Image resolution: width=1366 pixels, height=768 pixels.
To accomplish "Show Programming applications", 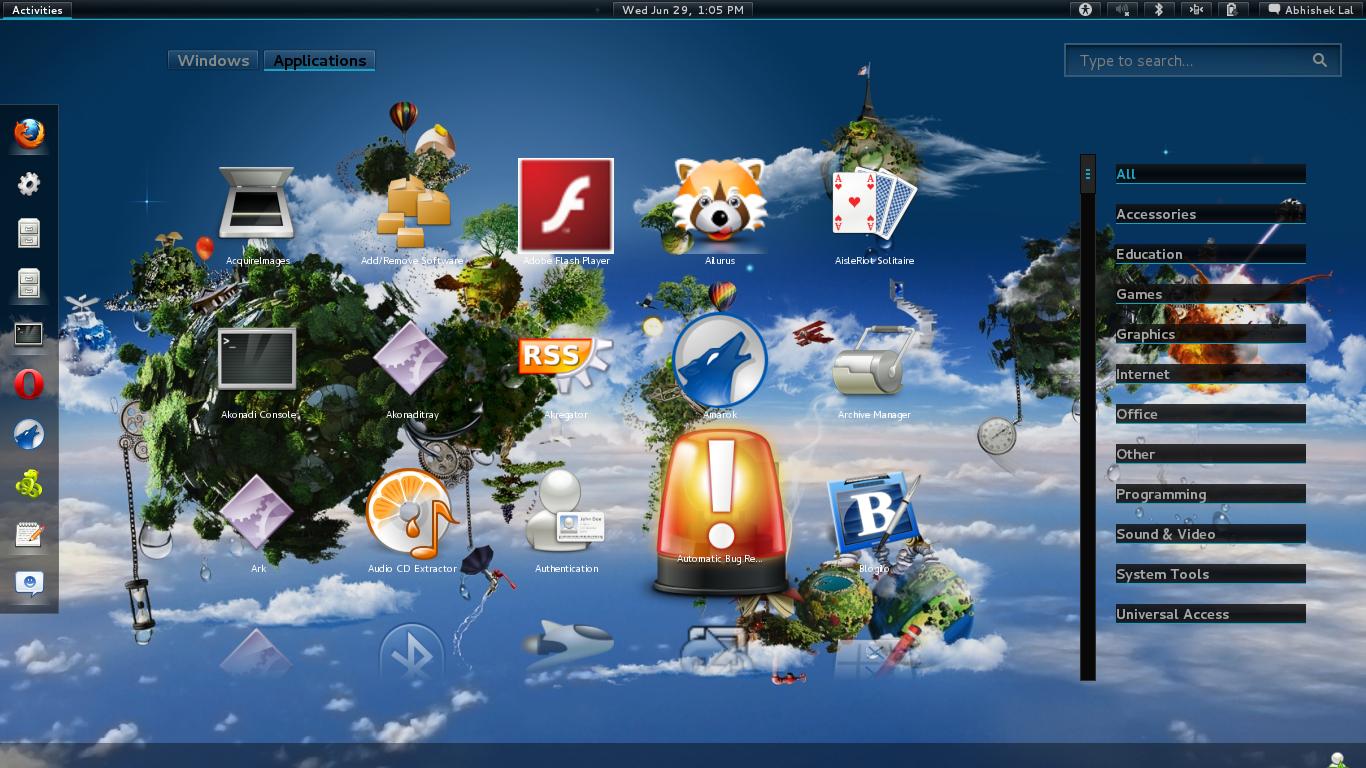I will (x=1211, y=494).
